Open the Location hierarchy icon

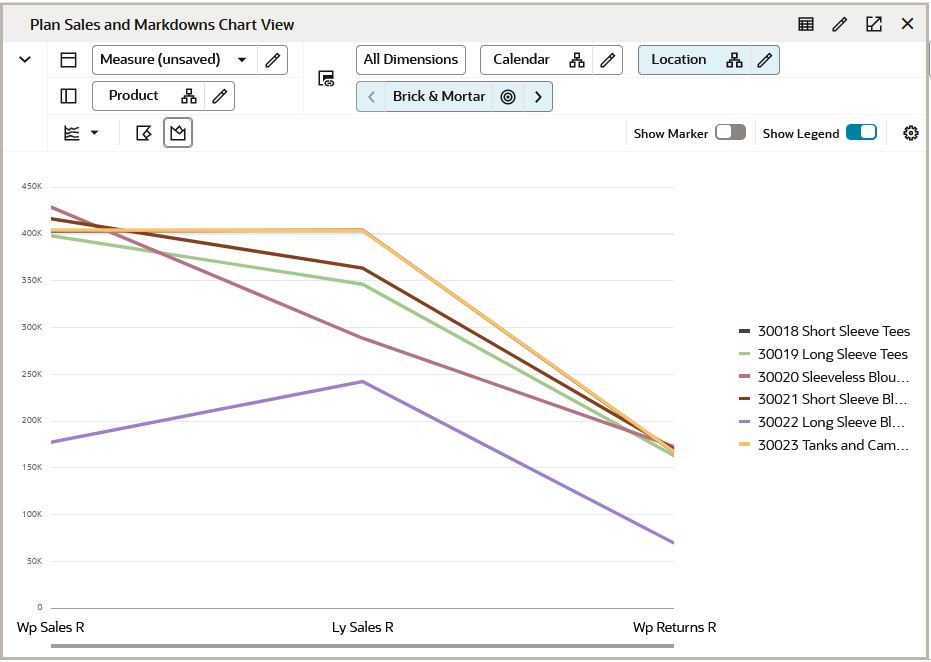pos(735,60)
